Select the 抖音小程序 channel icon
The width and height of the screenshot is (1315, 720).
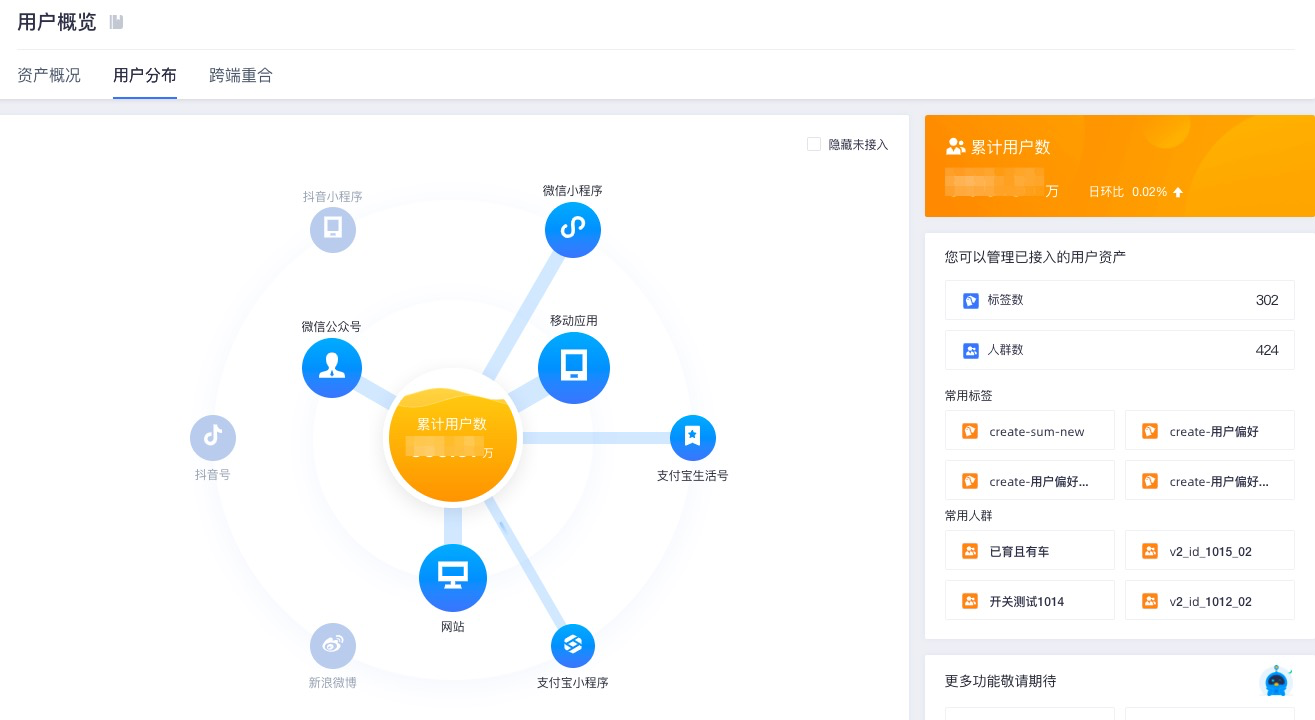pos(333,229)
